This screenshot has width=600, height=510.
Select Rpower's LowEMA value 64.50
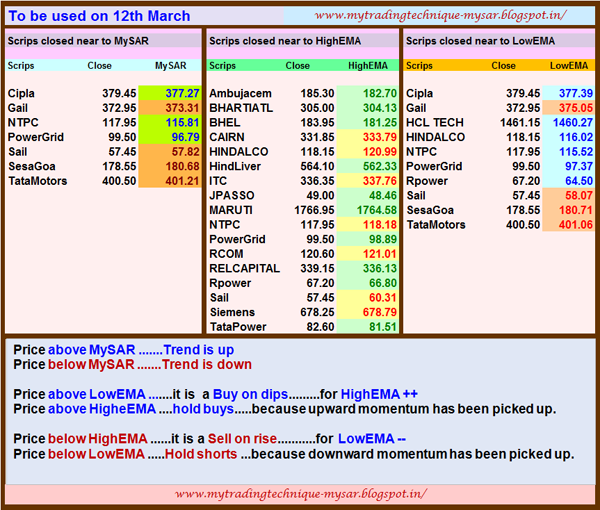click(579, 181)
